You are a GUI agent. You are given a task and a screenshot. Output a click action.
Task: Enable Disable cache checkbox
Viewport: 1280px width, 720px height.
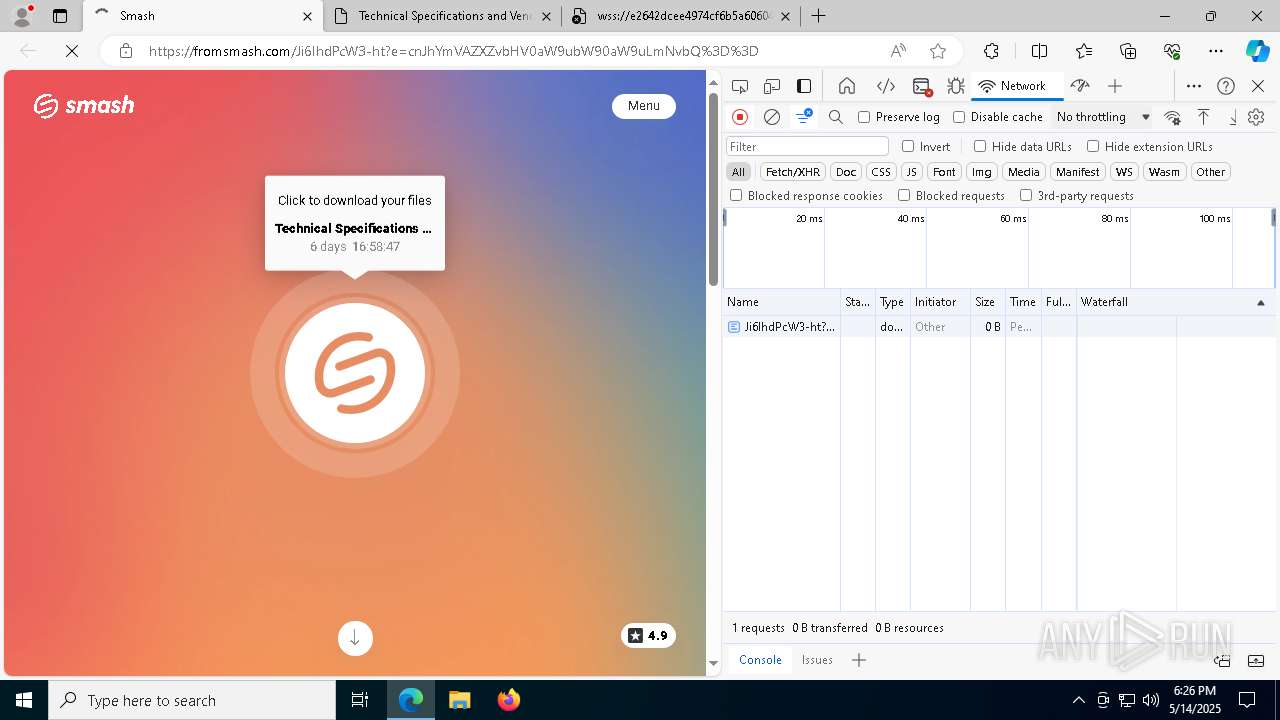(x=959, y=117)
